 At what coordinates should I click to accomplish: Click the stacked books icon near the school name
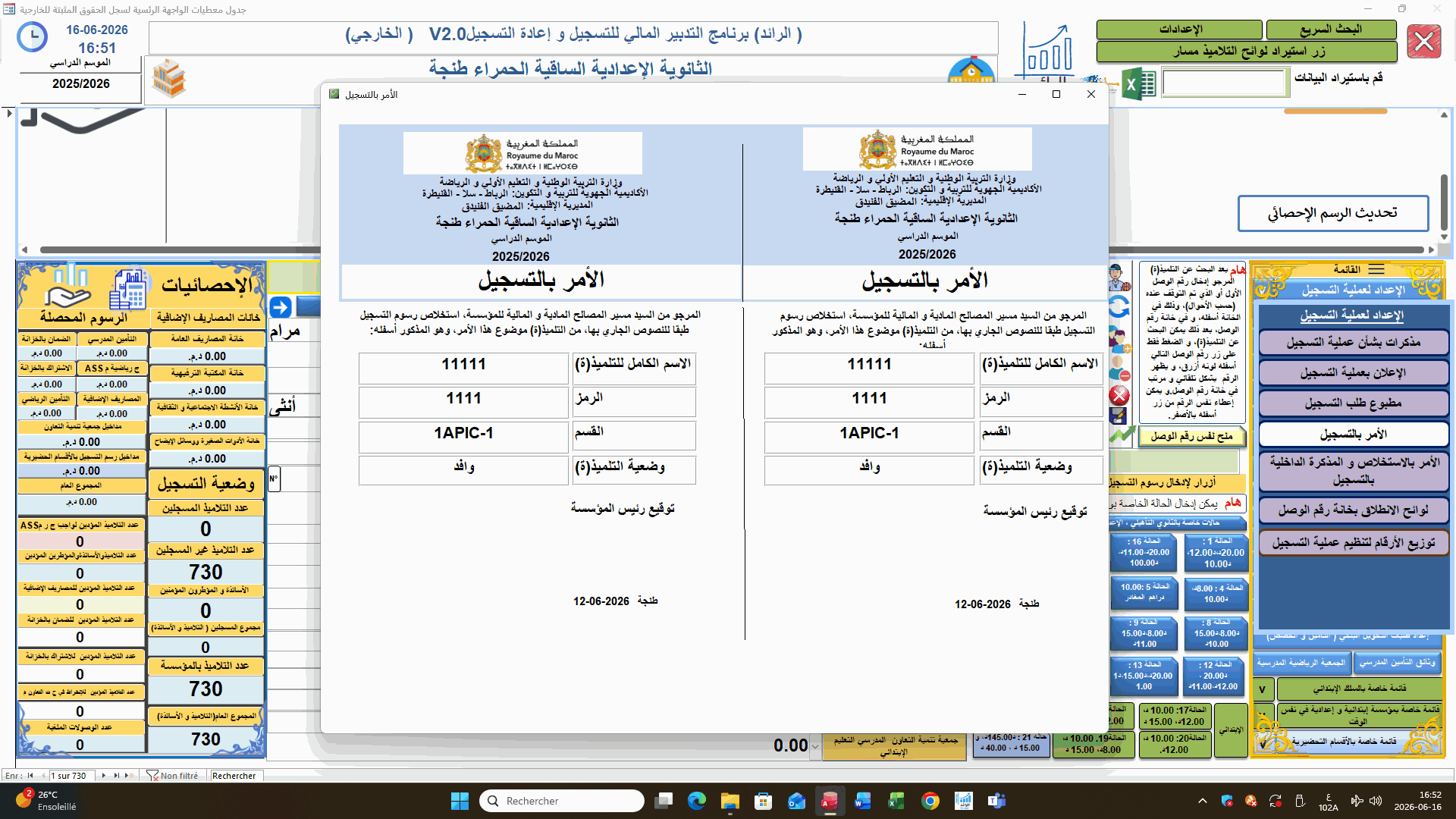coord(168,79)
